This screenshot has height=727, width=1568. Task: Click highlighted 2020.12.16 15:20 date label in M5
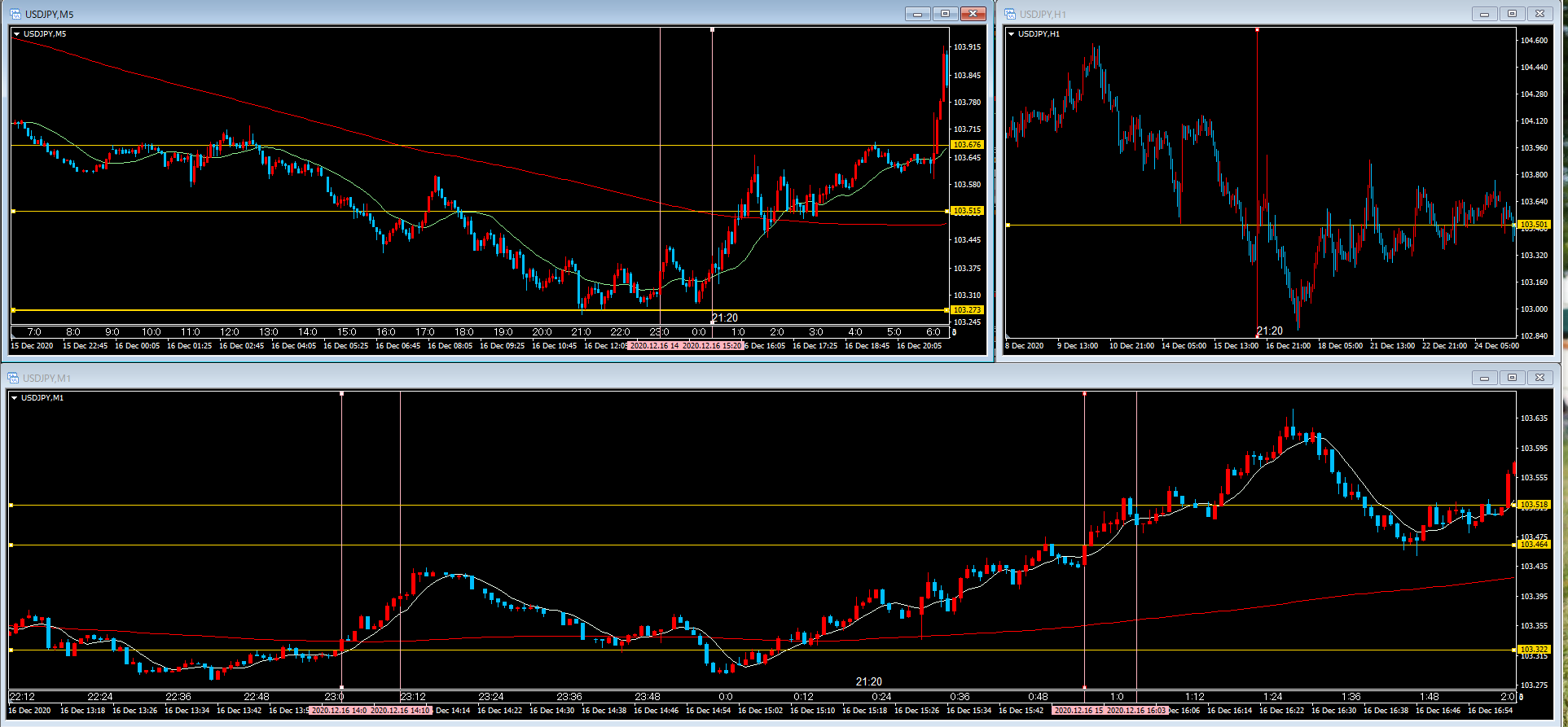tap(712, 346)
